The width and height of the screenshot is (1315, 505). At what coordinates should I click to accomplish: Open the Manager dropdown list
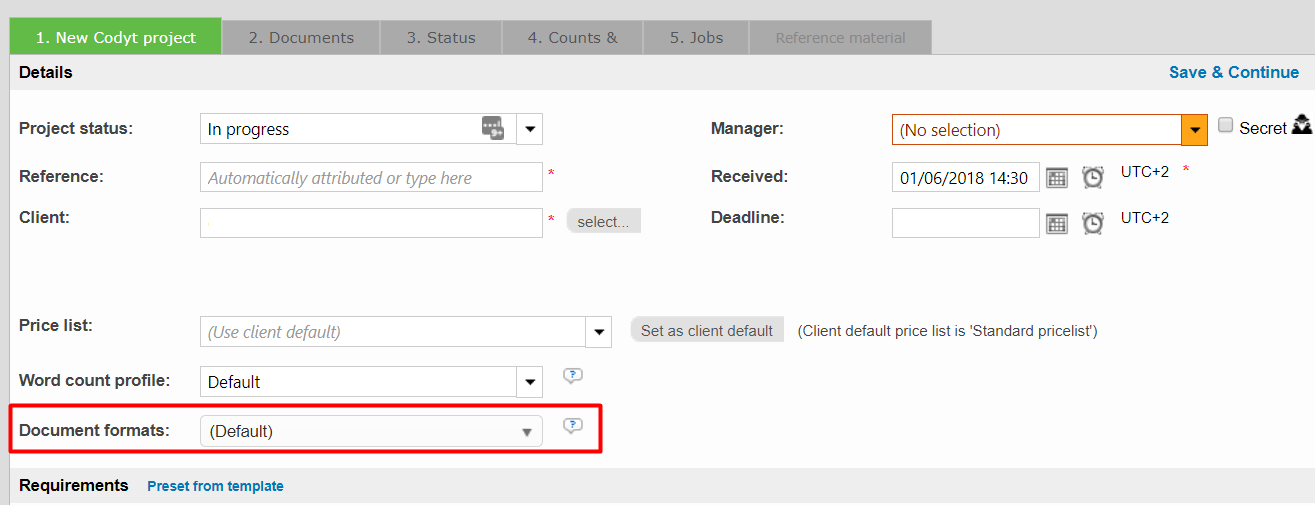[x=1194, y=130]
